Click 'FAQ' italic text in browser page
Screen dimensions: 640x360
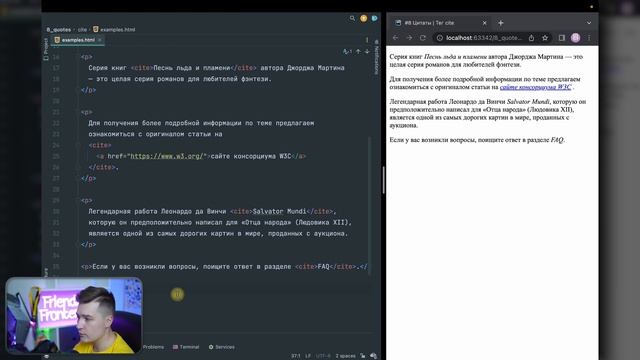(557, 140)
